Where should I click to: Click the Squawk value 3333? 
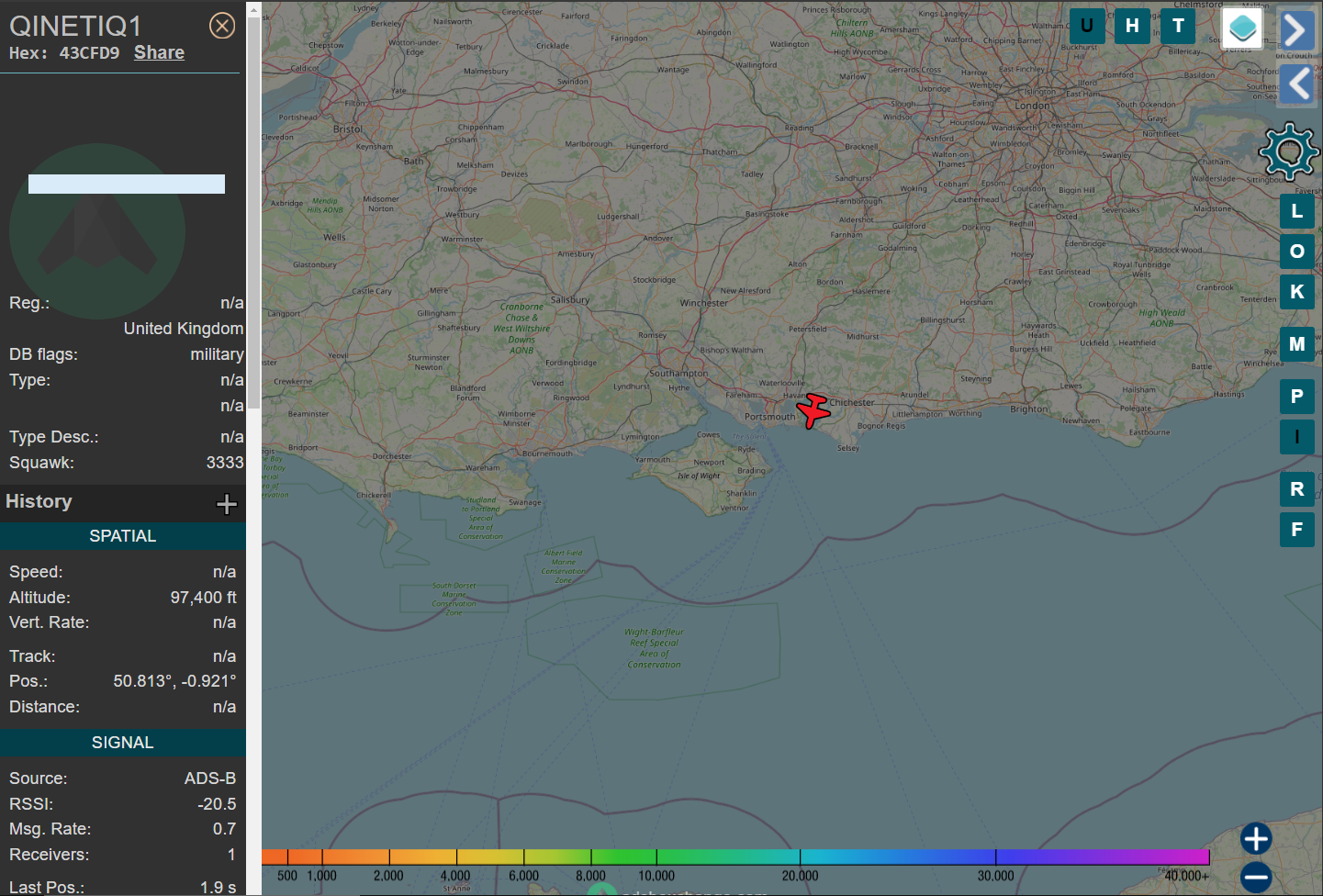225,463
